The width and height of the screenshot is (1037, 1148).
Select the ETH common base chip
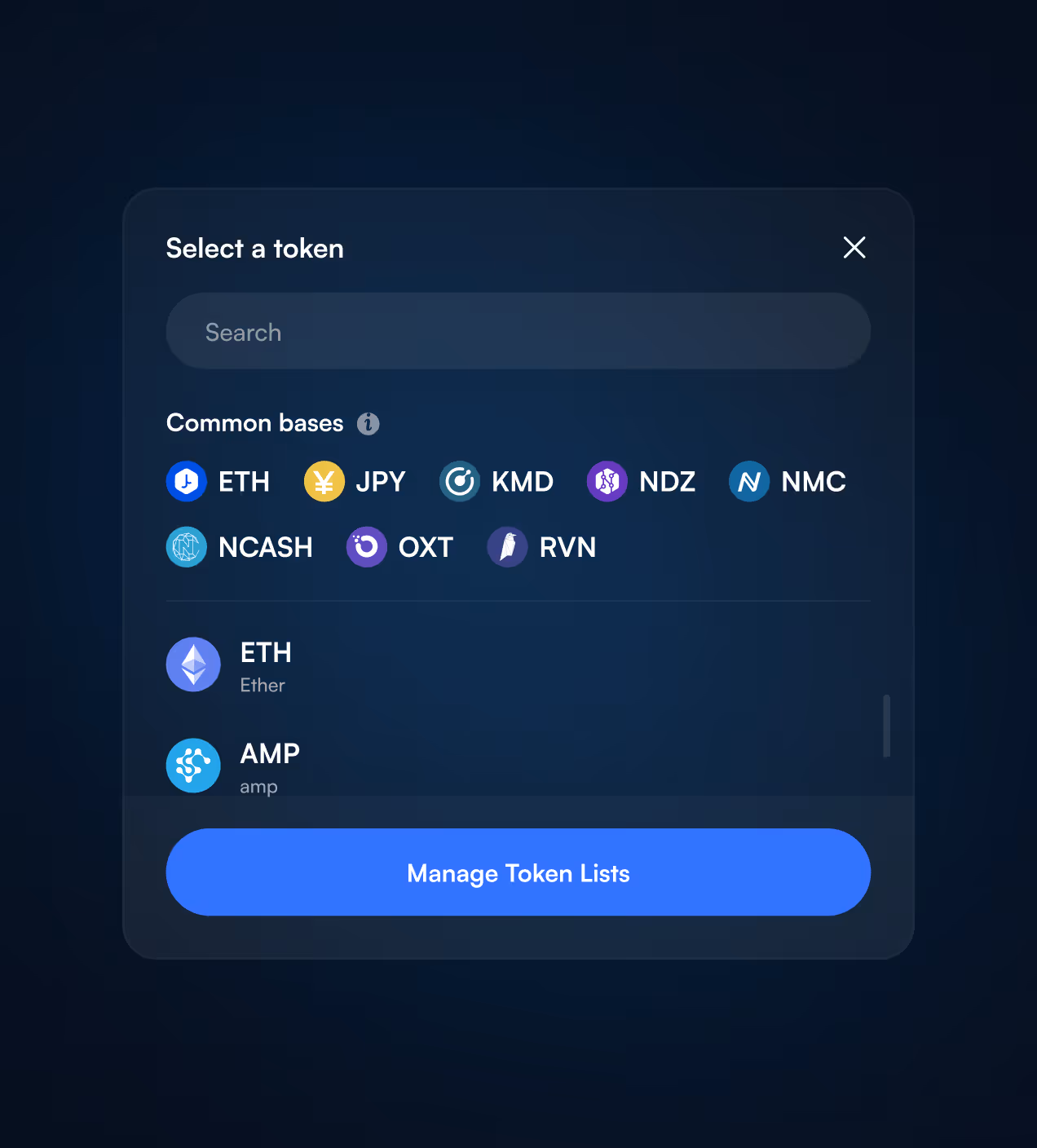[x=218, y=481]
